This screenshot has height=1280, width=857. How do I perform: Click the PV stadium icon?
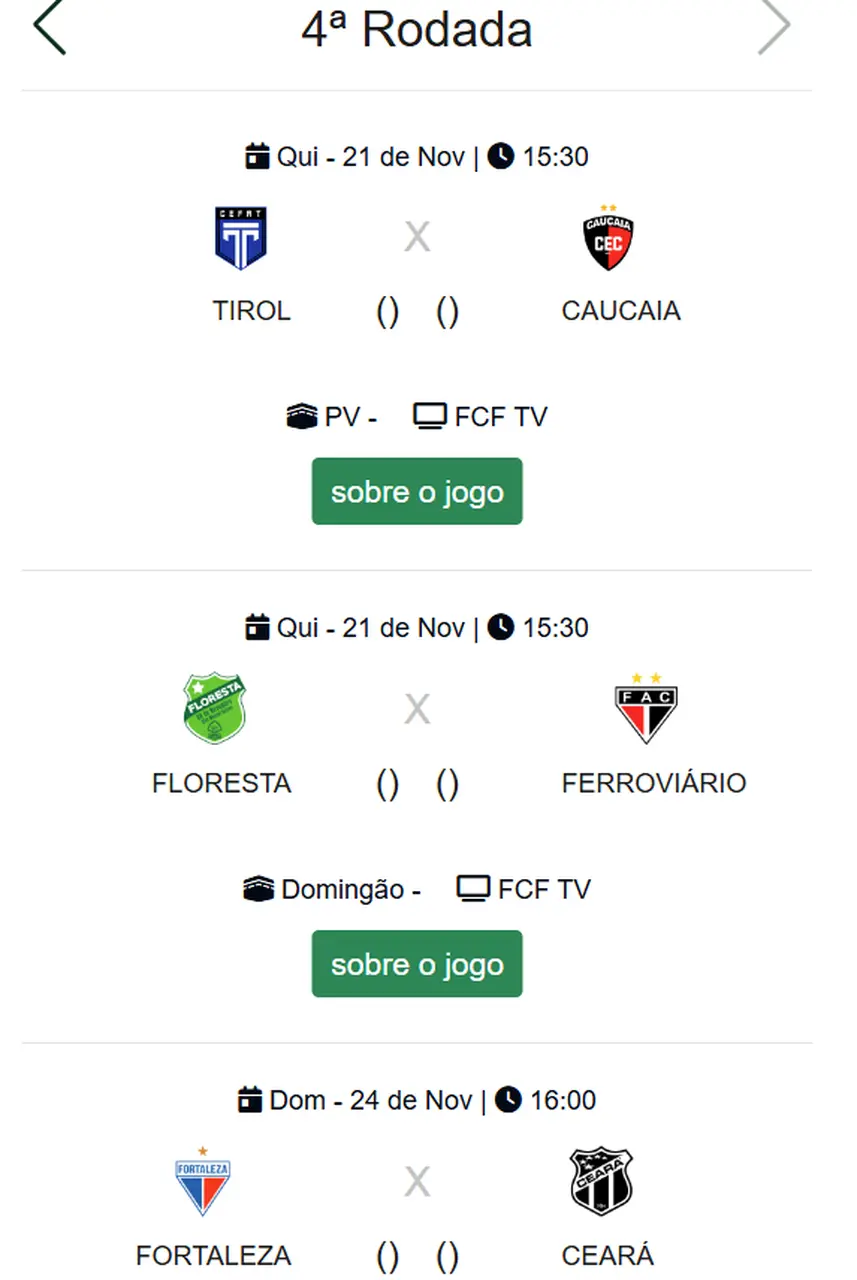tap(301, 417)
